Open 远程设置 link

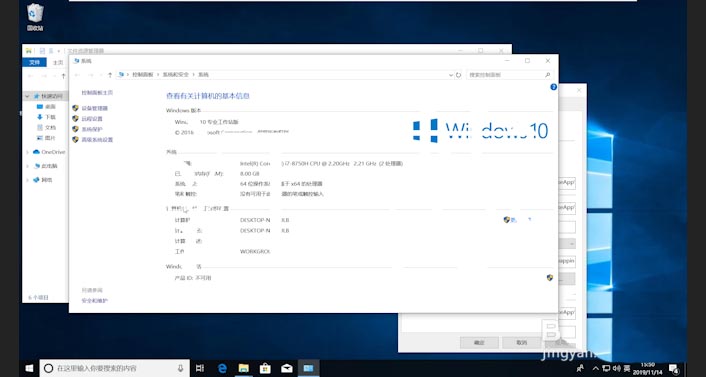92,119
